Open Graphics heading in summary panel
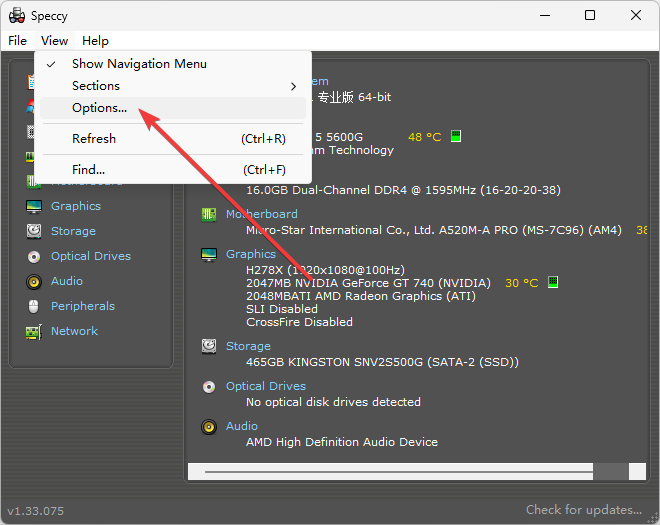This screenshot has width=660, height=525. 251,254
